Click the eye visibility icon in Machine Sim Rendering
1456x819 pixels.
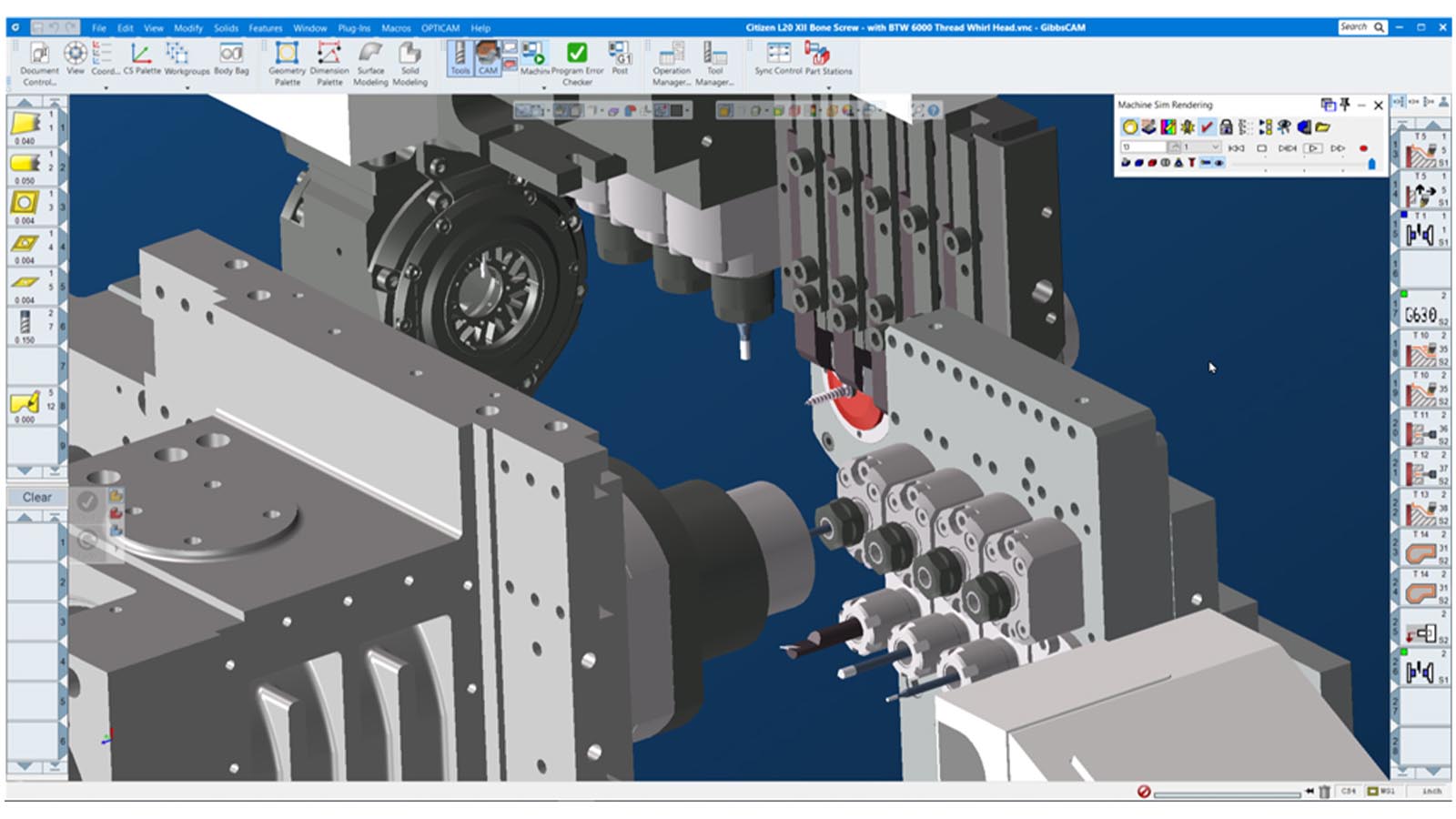[x=1284, y=126]
